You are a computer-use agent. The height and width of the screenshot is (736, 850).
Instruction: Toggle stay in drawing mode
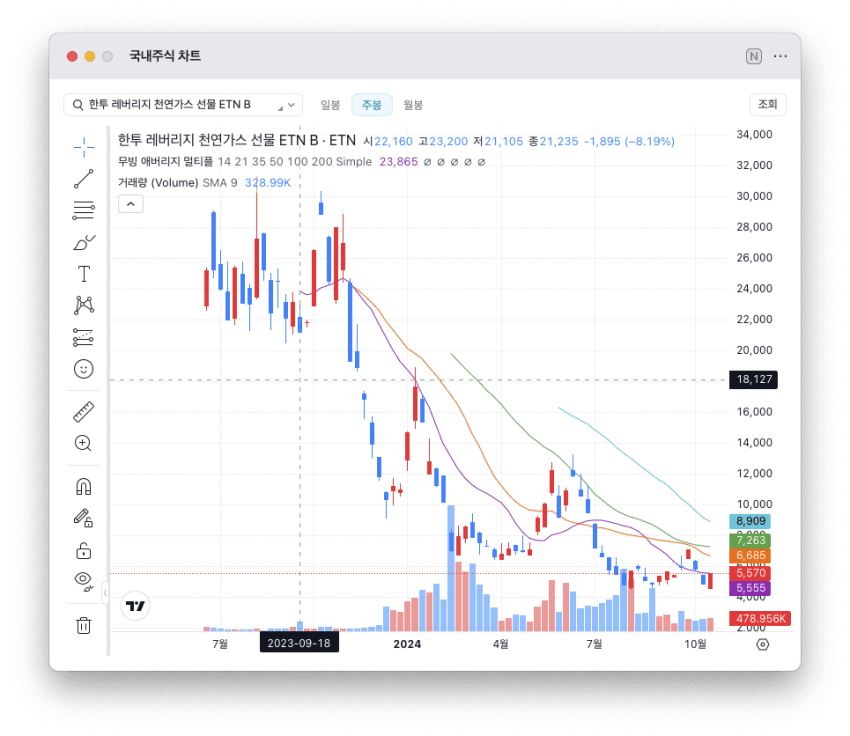point(83,518)
